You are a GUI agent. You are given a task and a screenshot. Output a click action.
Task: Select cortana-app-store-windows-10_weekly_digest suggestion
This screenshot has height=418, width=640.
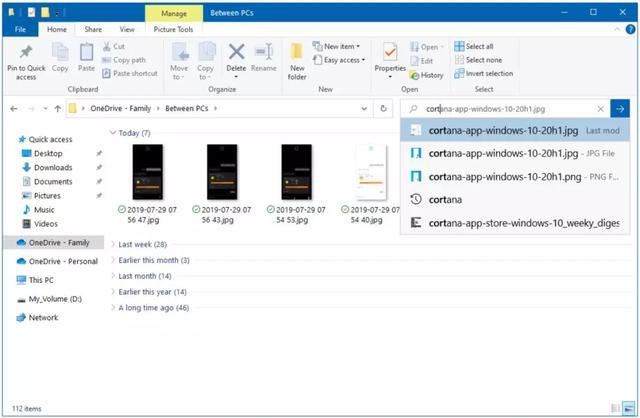point(515,223)
